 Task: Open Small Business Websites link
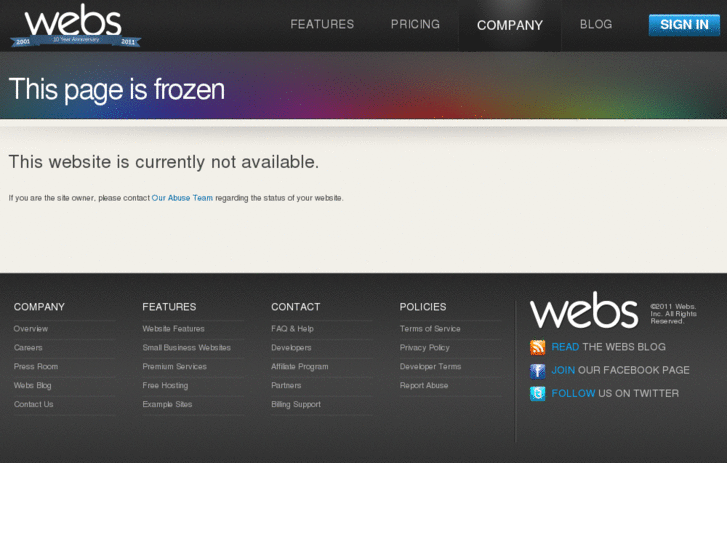(186, 348)
